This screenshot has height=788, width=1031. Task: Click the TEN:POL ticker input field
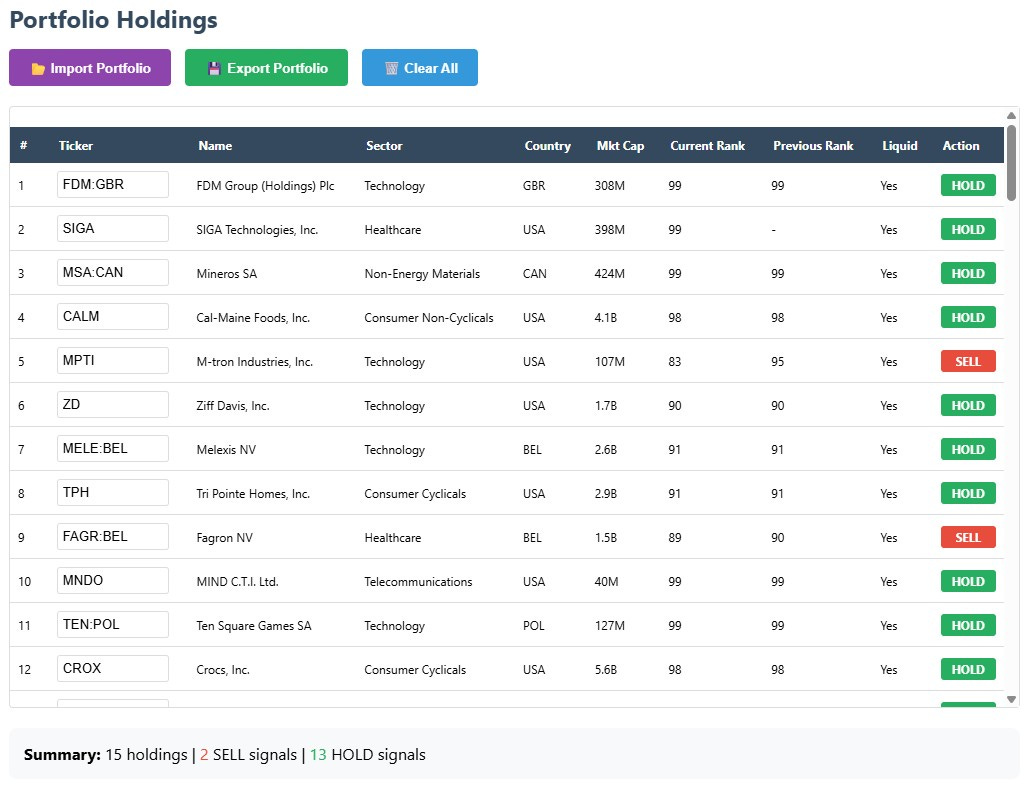pos(112,625)
